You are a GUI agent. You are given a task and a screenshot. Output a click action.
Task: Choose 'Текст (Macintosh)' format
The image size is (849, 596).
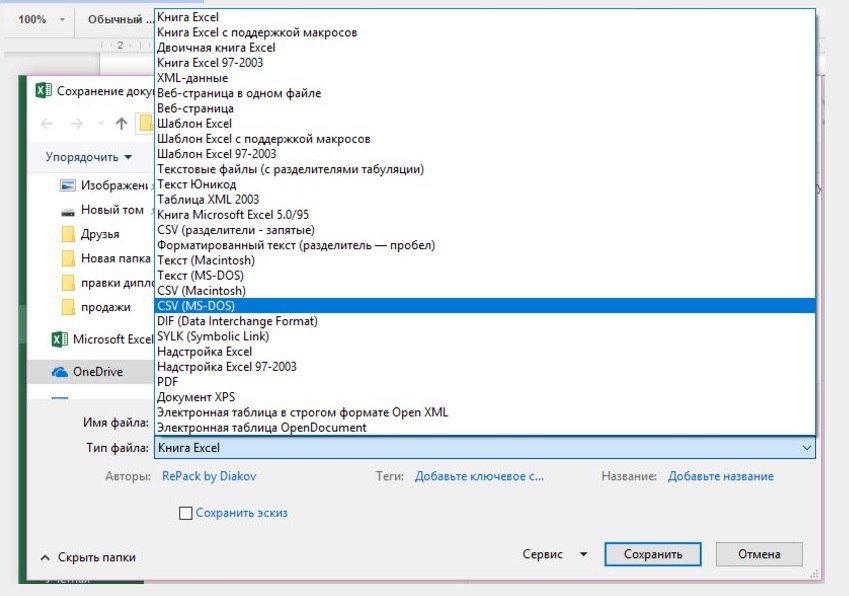[x=485, y=260]
